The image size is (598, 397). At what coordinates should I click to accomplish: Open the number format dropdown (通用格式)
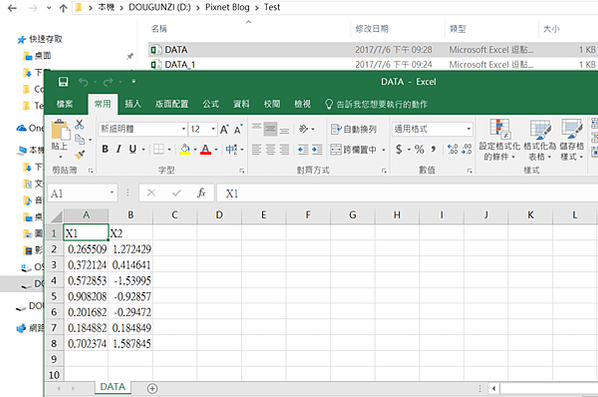pyautogui.click(x=432, y=129)
